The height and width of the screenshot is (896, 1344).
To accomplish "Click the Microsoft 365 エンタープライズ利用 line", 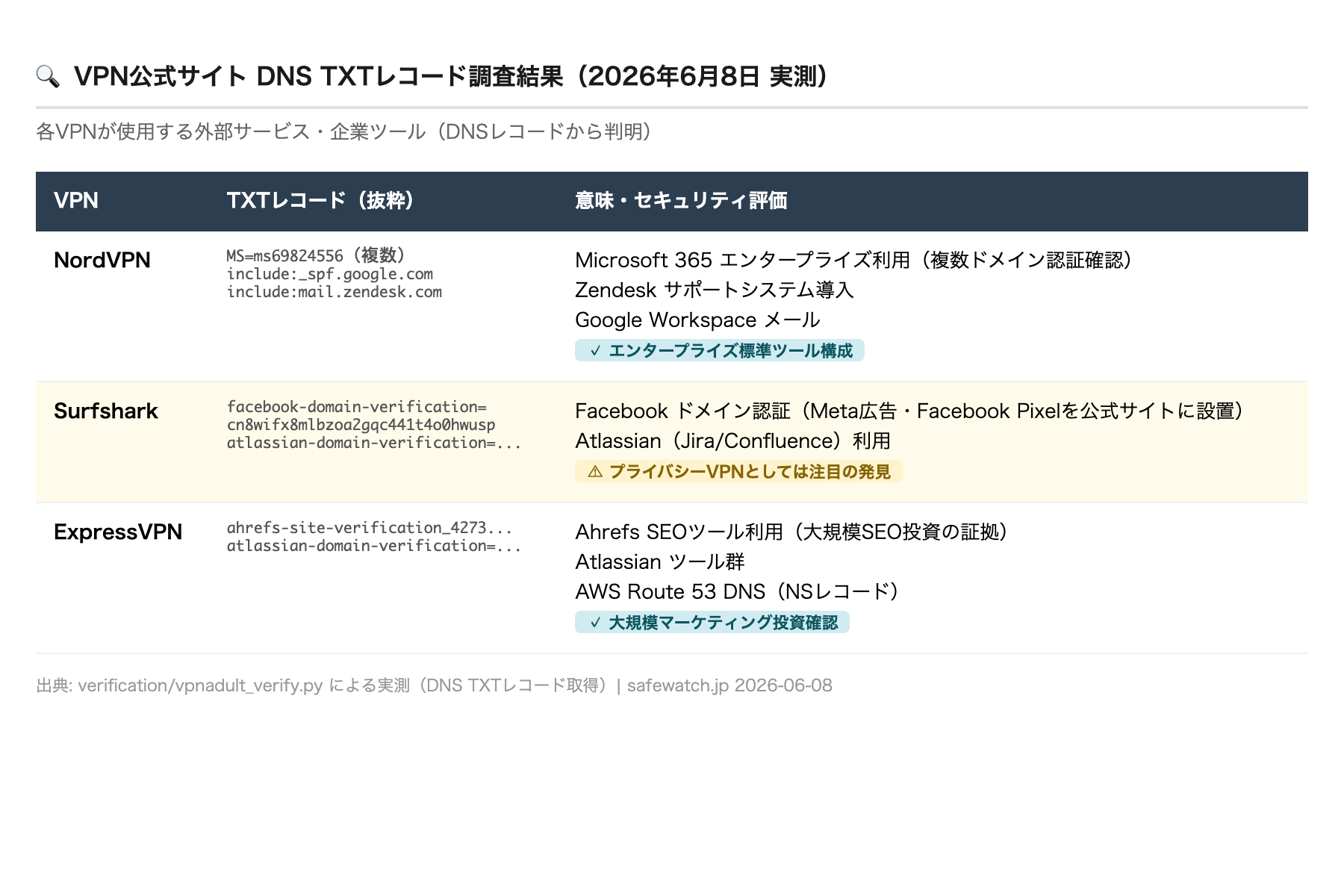I will tap(855, 260).
